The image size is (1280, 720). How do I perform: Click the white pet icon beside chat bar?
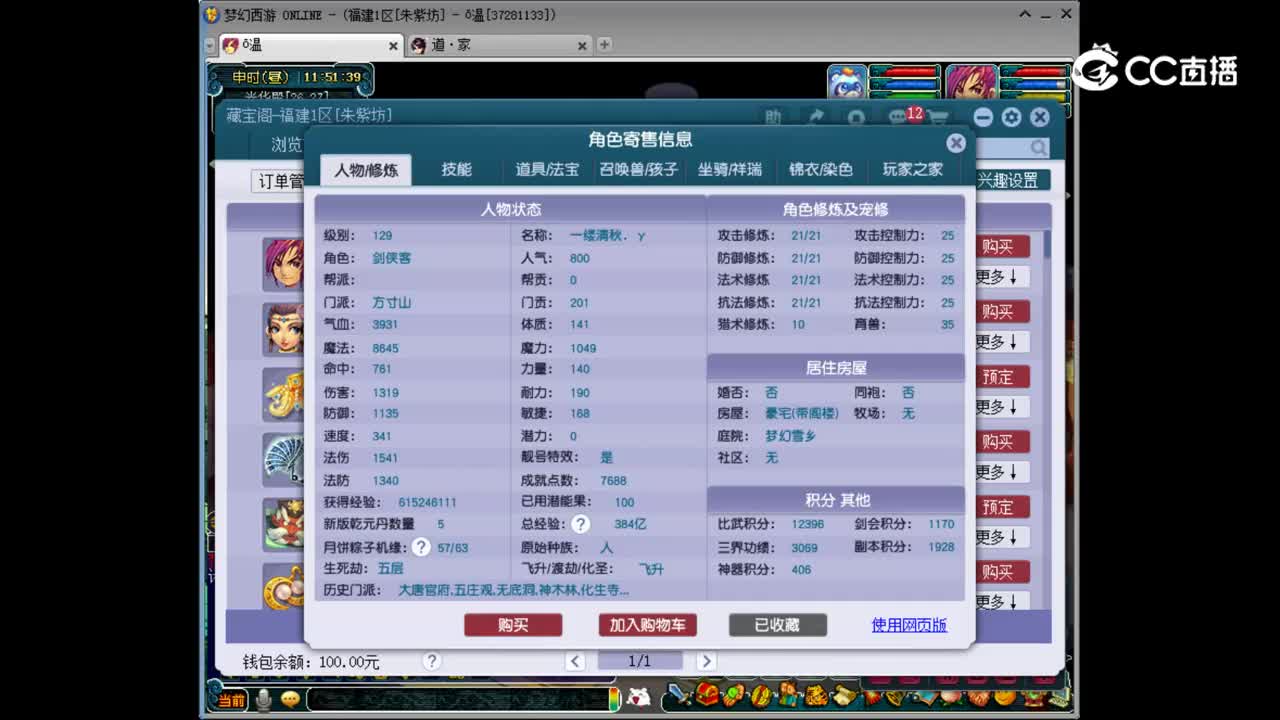click(x=639, y=697)
